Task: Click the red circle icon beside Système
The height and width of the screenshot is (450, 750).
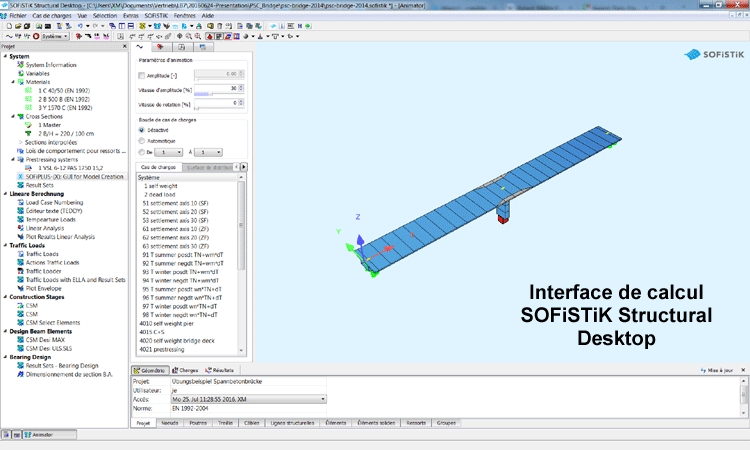Action: tap(36, 36)
